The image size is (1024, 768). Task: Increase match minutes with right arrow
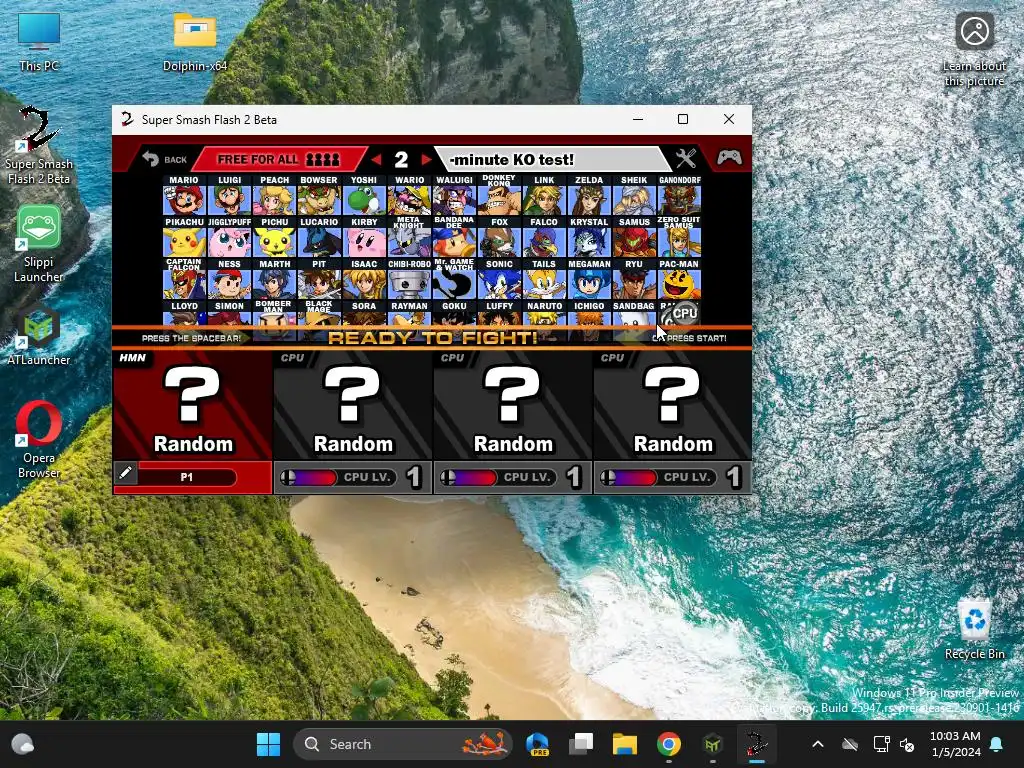pyautogui.click(x=426, y=159)
